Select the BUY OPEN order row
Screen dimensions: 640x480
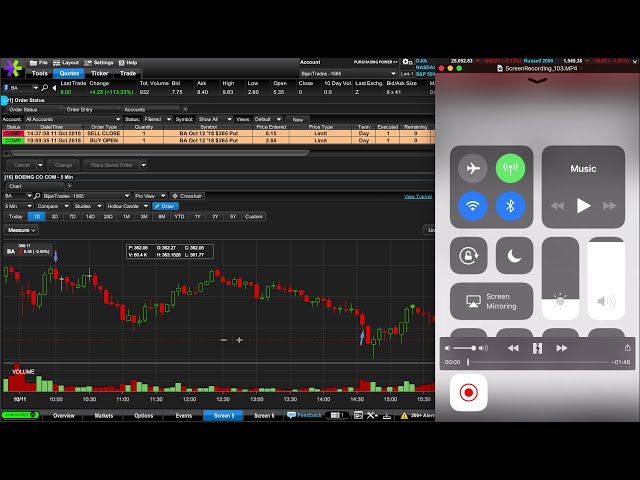(x=218, y=140)
